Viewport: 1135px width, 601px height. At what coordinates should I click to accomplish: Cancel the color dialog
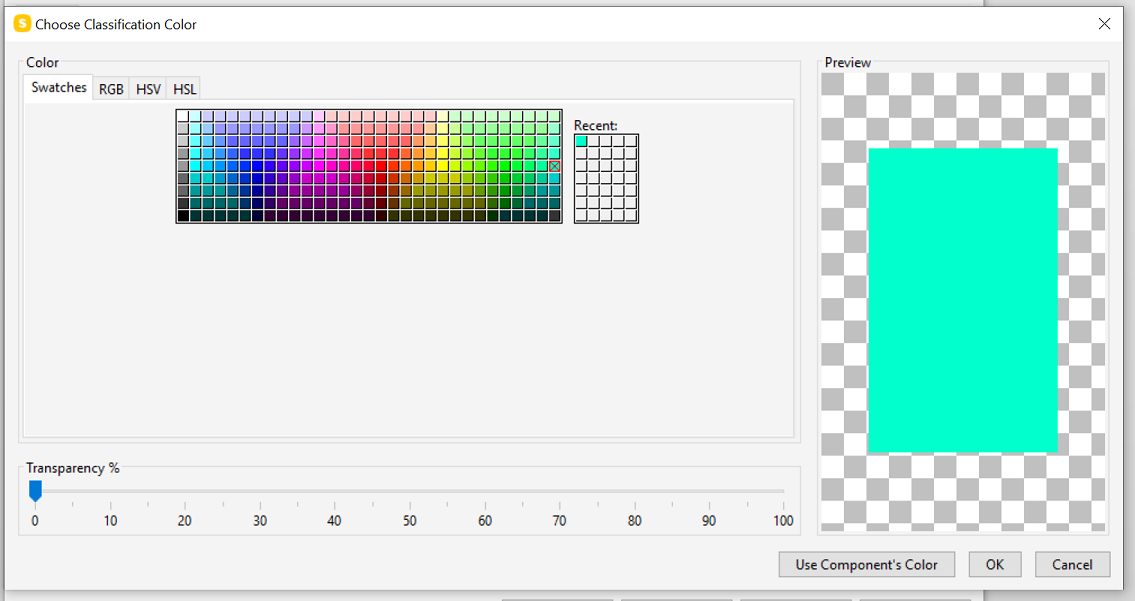pyautogui.click(x=1072, y=565)
